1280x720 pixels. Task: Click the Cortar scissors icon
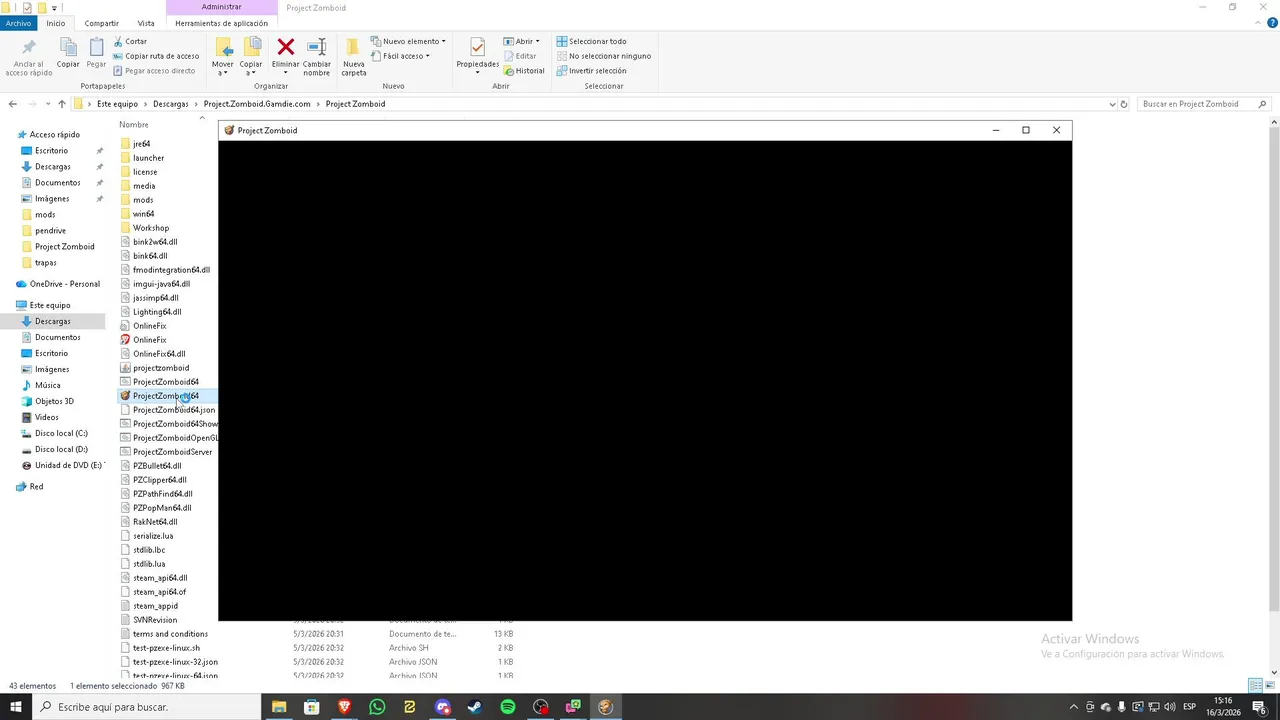point(118,41)
